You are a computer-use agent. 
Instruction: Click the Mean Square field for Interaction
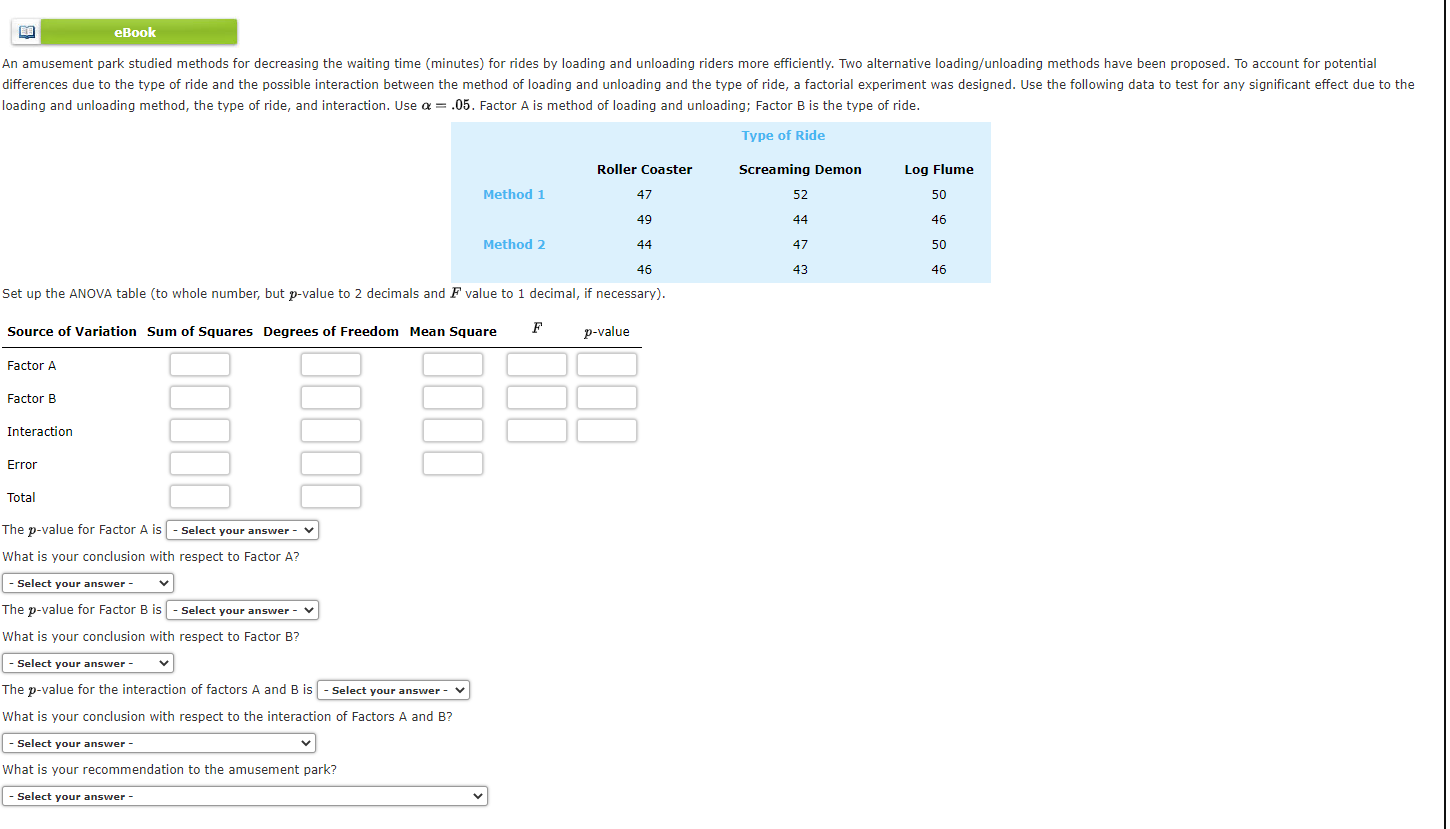[x=453, y=430]
